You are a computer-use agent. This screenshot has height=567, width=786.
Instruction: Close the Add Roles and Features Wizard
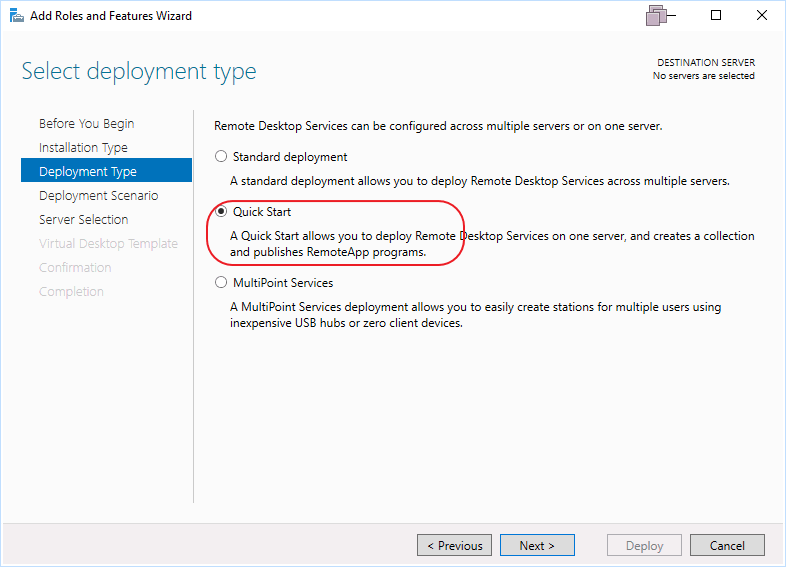(761, 16)
